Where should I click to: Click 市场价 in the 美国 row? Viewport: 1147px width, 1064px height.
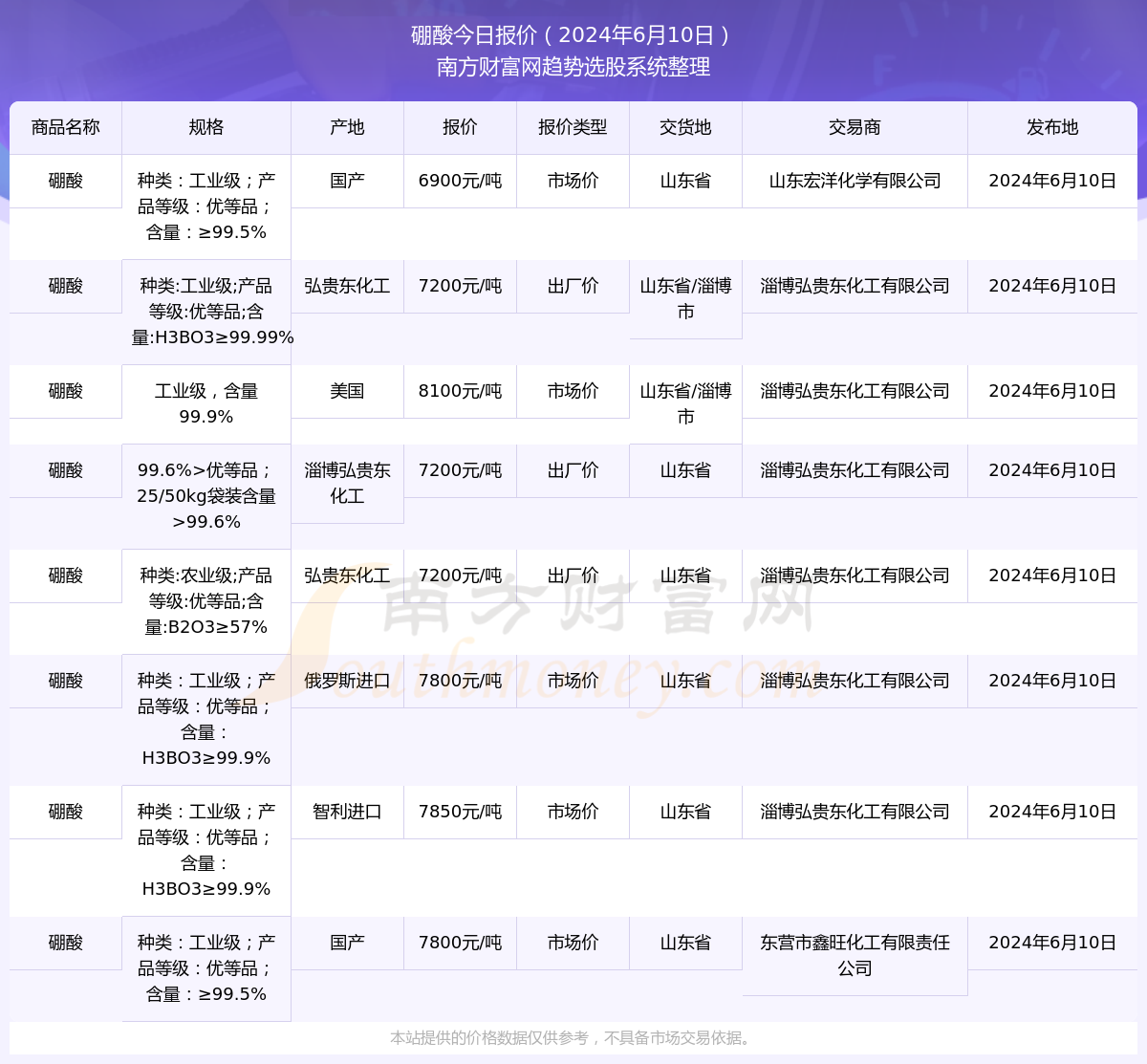click(x=573, y=391)
